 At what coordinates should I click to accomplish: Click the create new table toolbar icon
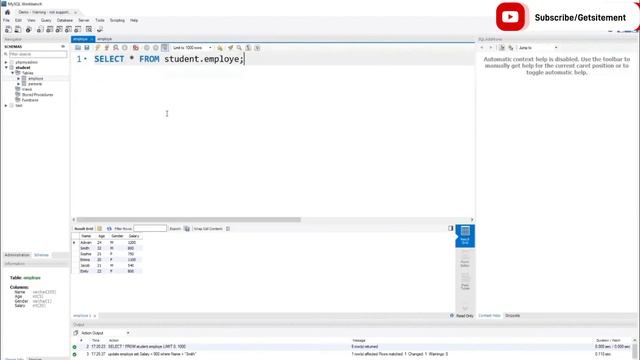tap(49, 29)
